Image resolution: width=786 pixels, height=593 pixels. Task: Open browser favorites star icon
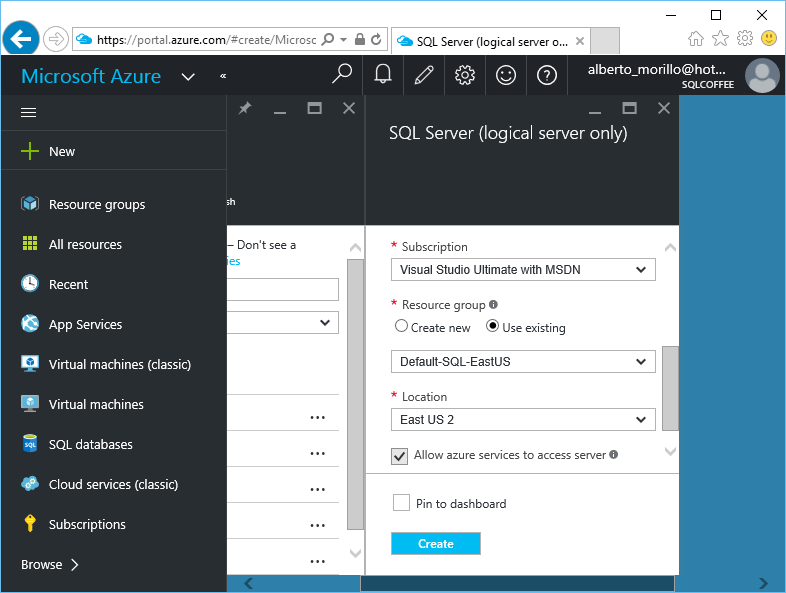pos(720,38)
